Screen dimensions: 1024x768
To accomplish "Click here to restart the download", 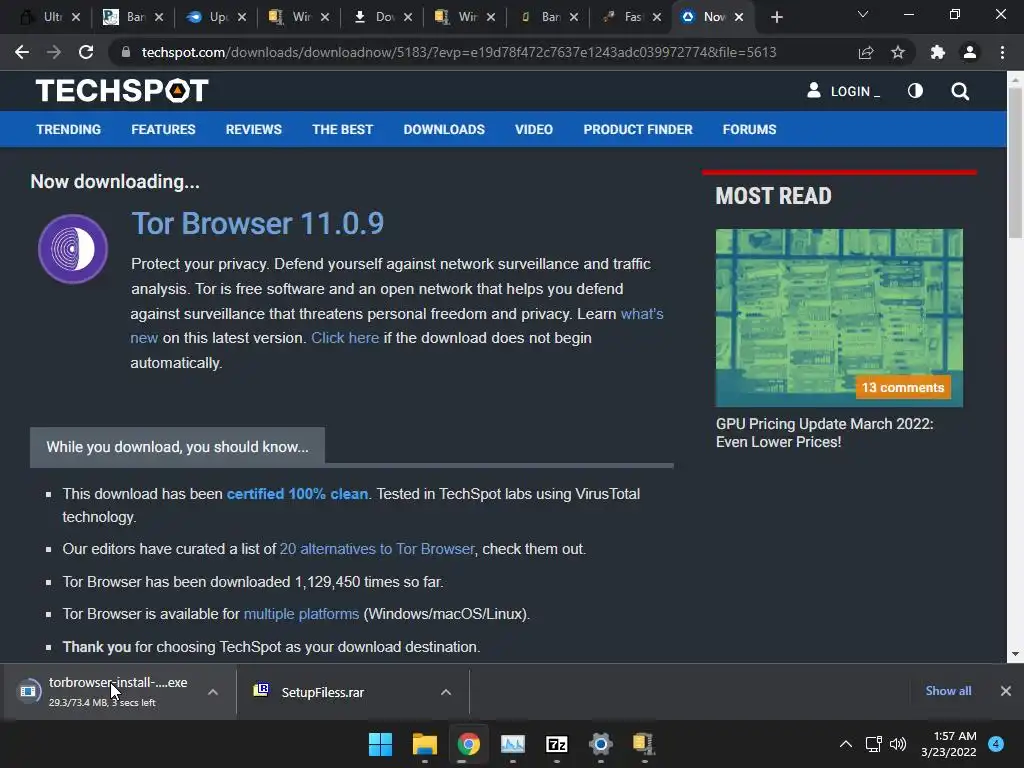I will coord(345,338).
